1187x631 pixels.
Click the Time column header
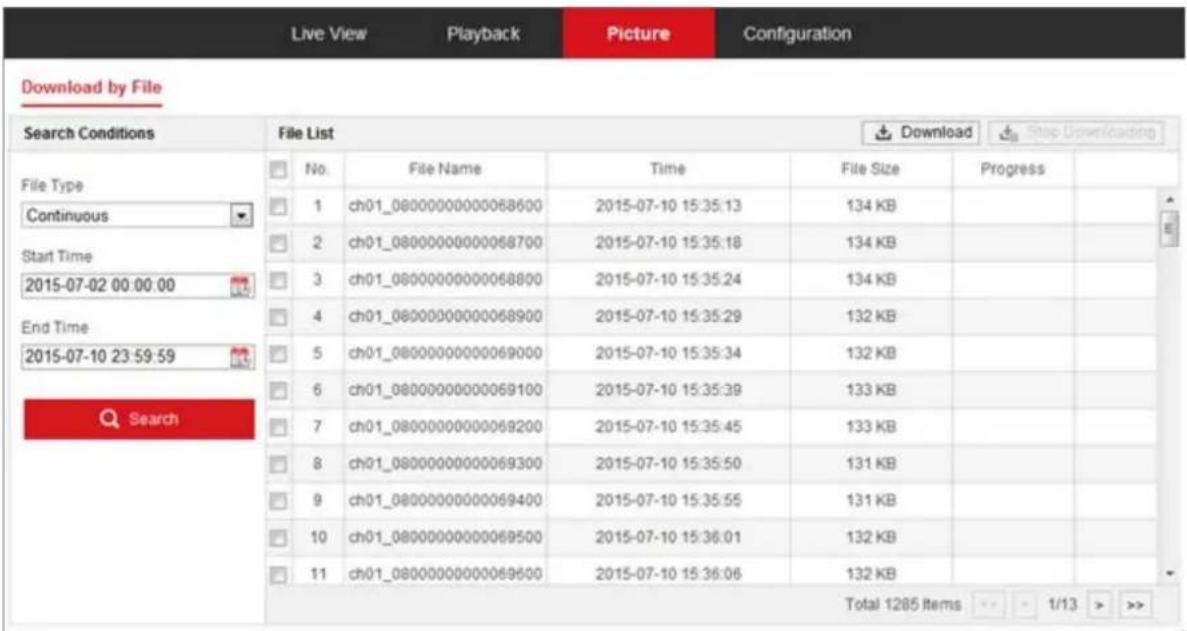click(668, 169)
